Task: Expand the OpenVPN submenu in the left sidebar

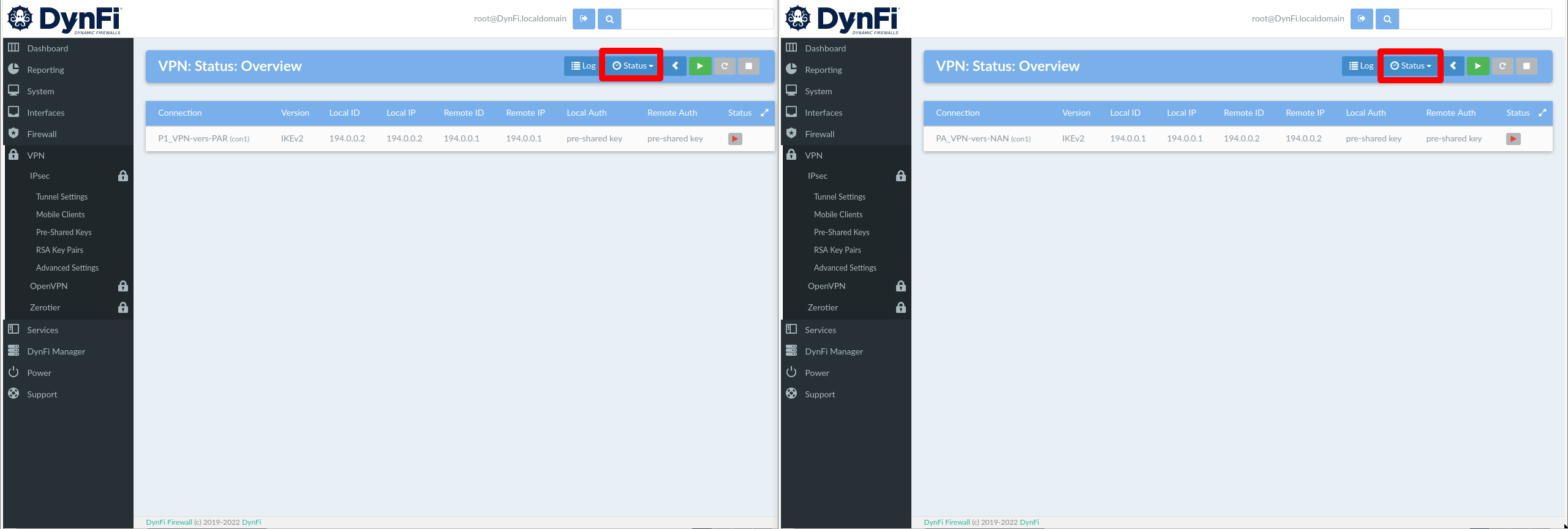Action: [x=49, y=286]
